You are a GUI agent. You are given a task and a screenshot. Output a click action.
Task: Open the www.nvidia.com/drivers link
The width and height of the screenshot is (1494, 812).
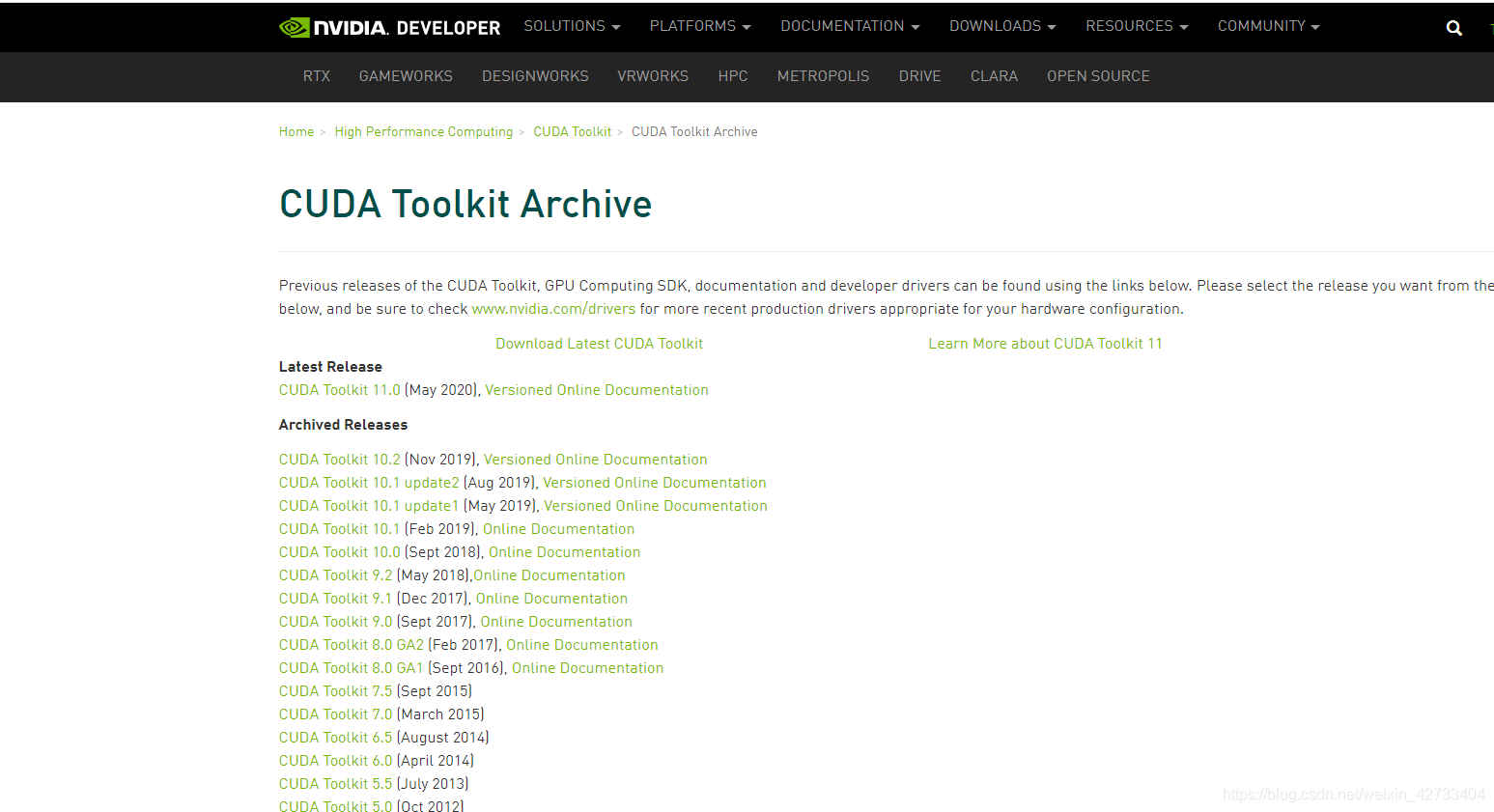tap(553, 309)
